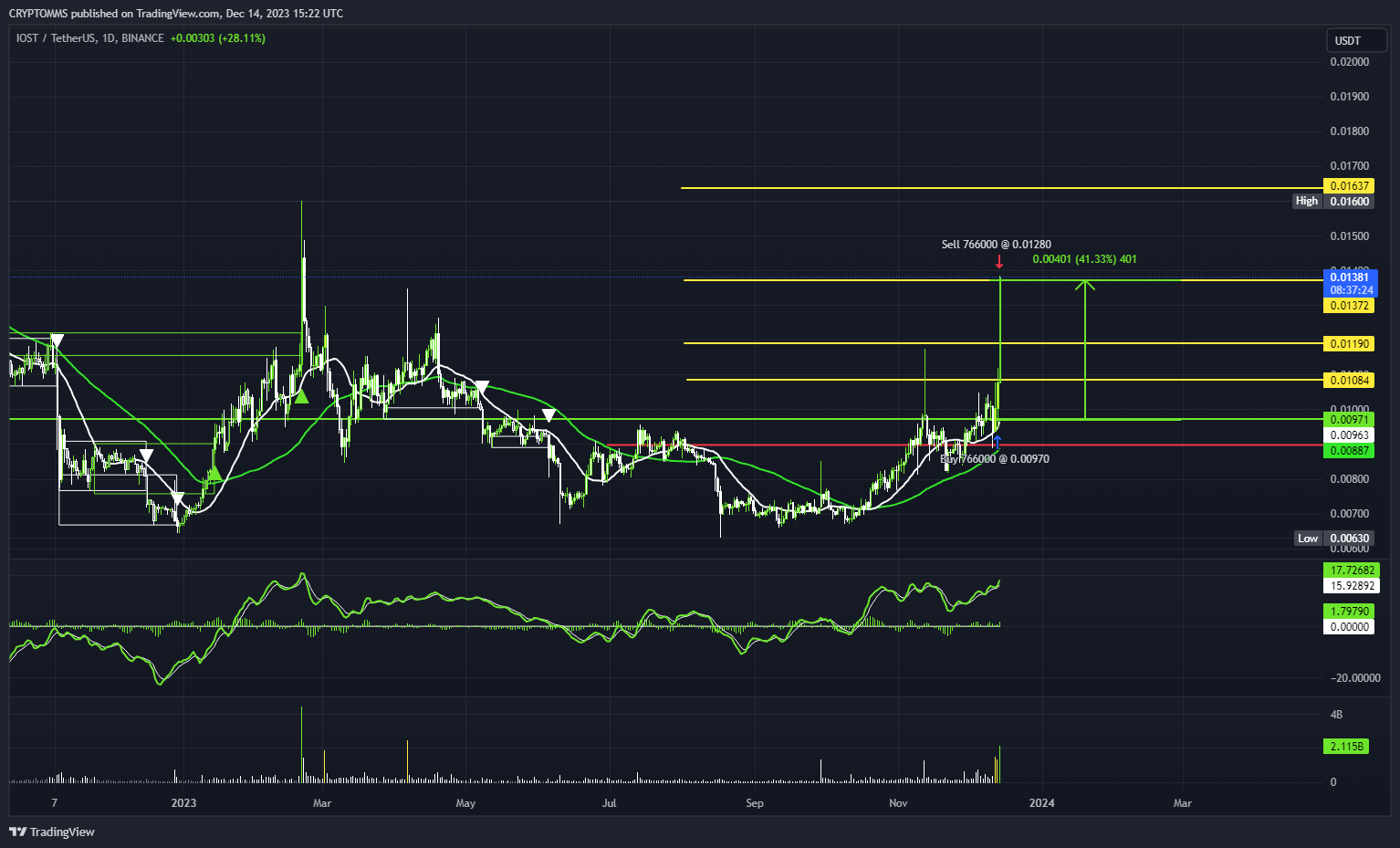Click the green 0.00971 price label
This screenshot has height=848, width=1400.
[x=1349, y=420]
